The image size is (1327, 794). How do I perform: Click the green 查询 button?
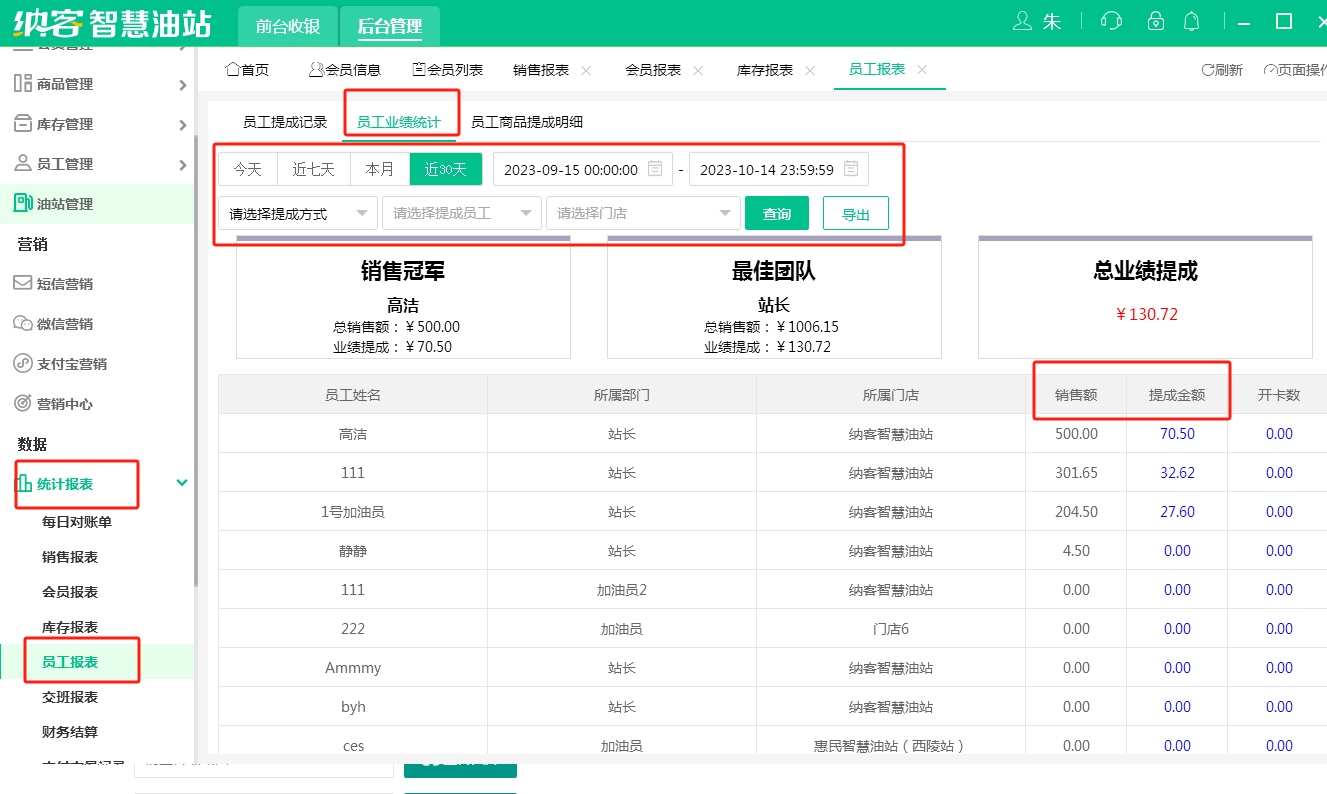tap(777, 213)
